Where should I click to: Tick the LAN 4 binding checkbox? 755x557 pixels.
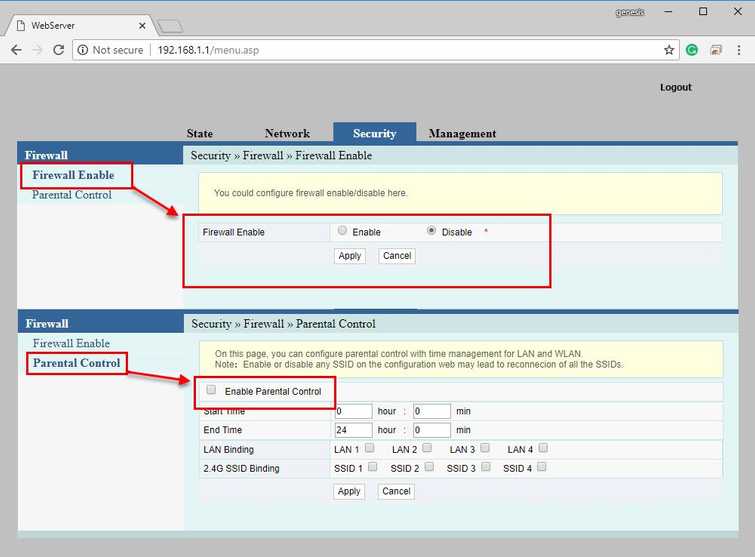[x=543, y=448]
